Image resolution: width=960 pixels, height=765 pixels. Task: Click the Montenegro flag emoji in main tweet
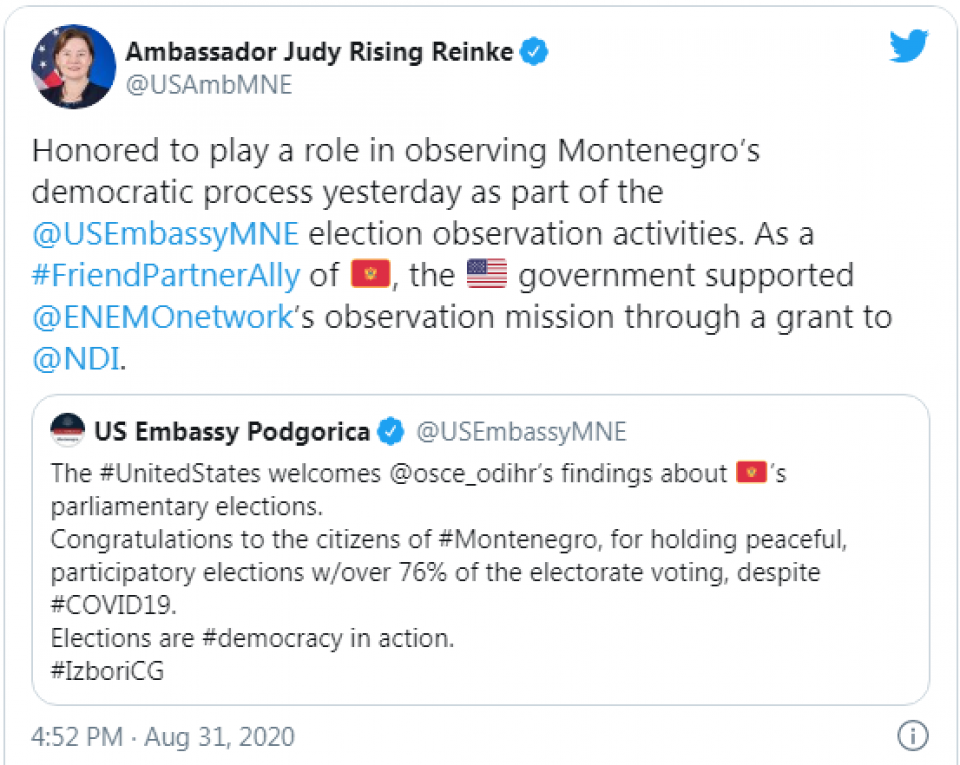pos(370,274)
